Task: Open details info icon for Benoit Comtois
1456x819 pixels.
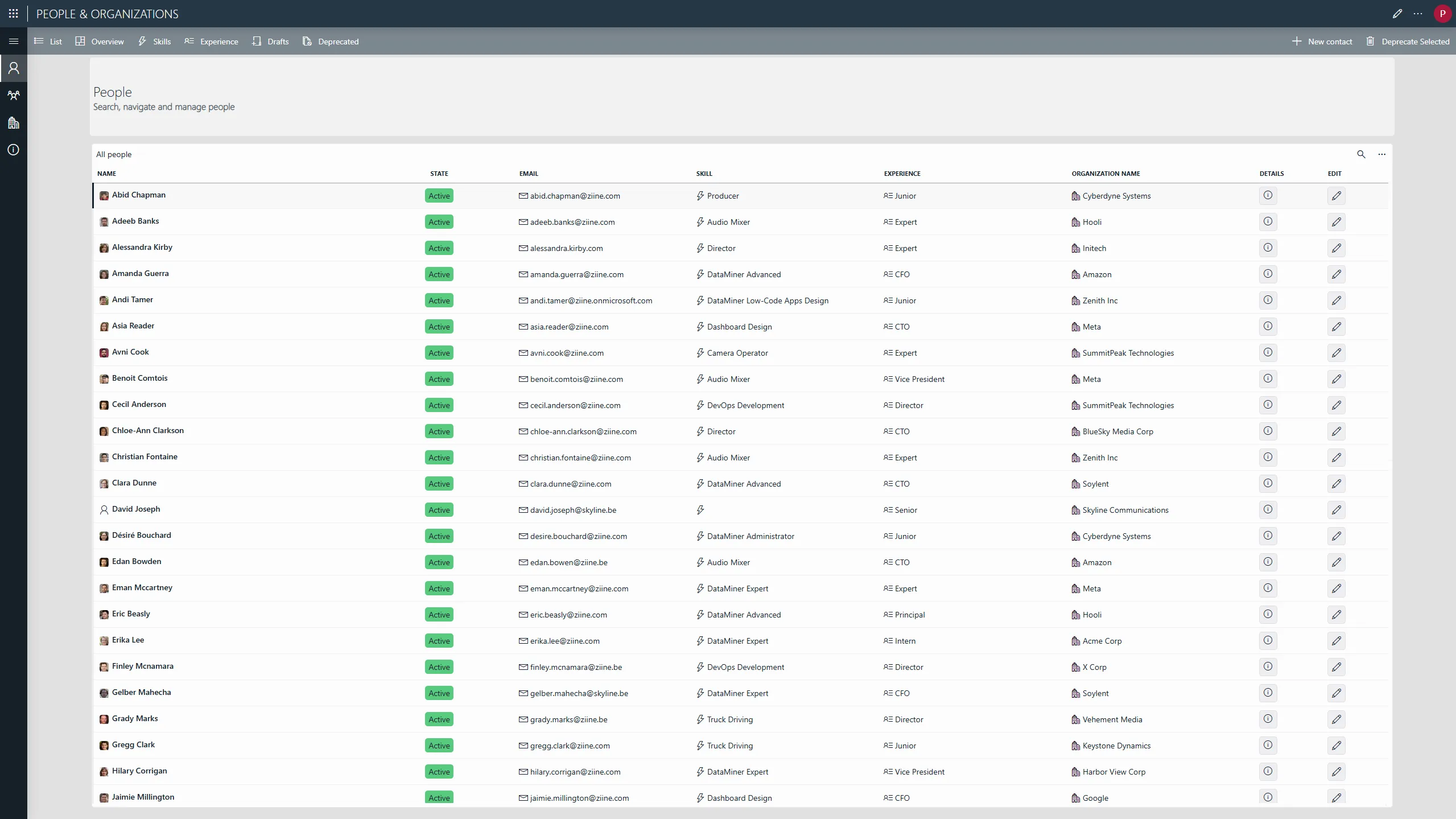Action: coord(1268,378)
